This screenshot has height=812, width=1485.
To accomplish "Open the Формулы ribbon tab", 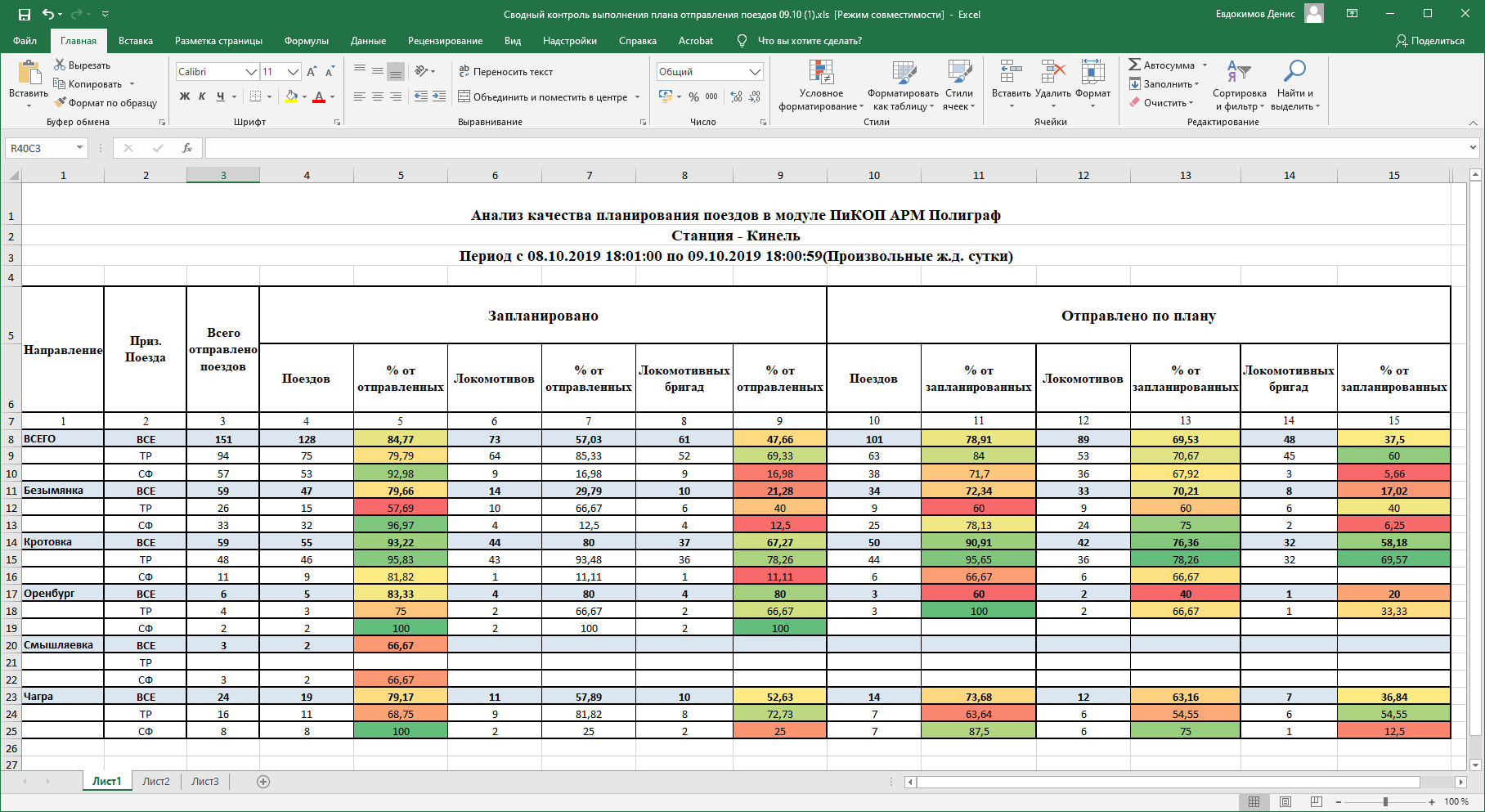I will 306,41.
